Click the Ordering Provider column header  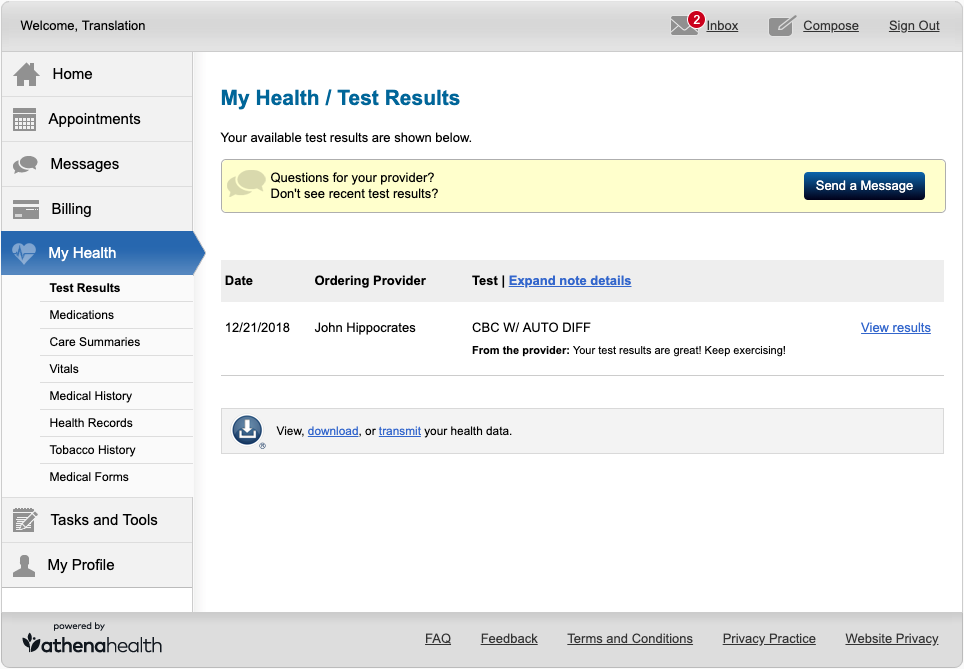click(370, 281)
